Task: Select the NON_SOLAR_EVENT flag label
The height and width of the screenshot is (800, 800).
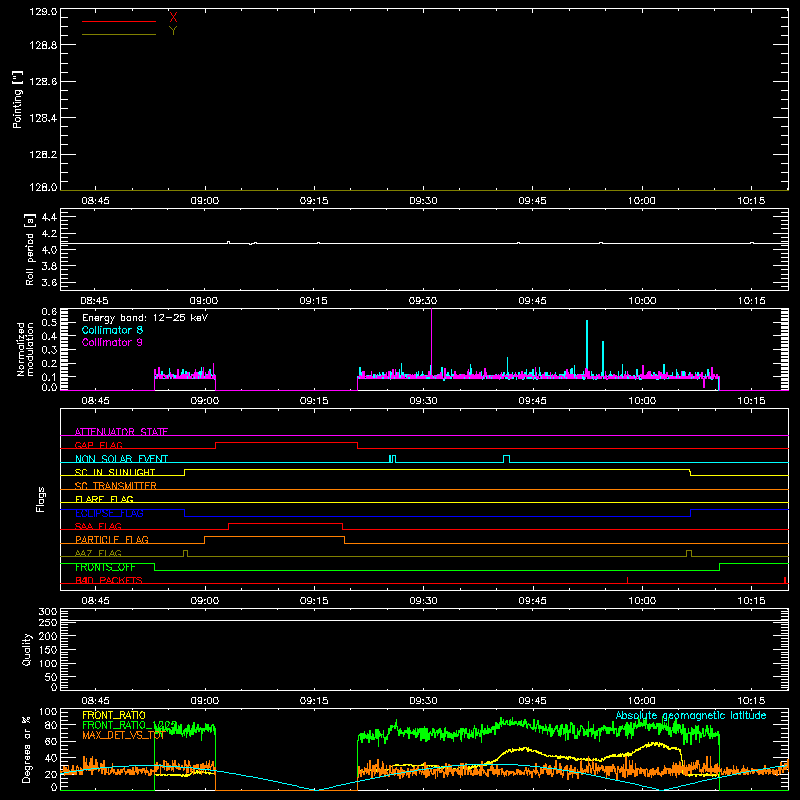Action: coord(121,459)
